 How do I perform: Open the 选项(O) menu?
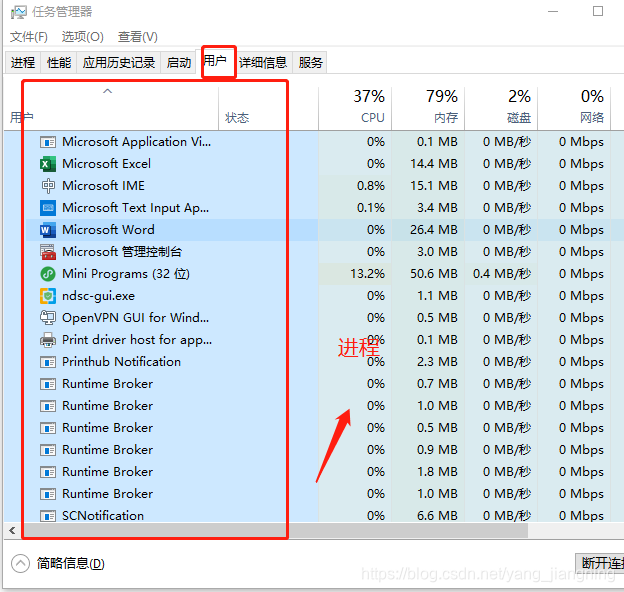pyautogui.click(x=82, y=37)
